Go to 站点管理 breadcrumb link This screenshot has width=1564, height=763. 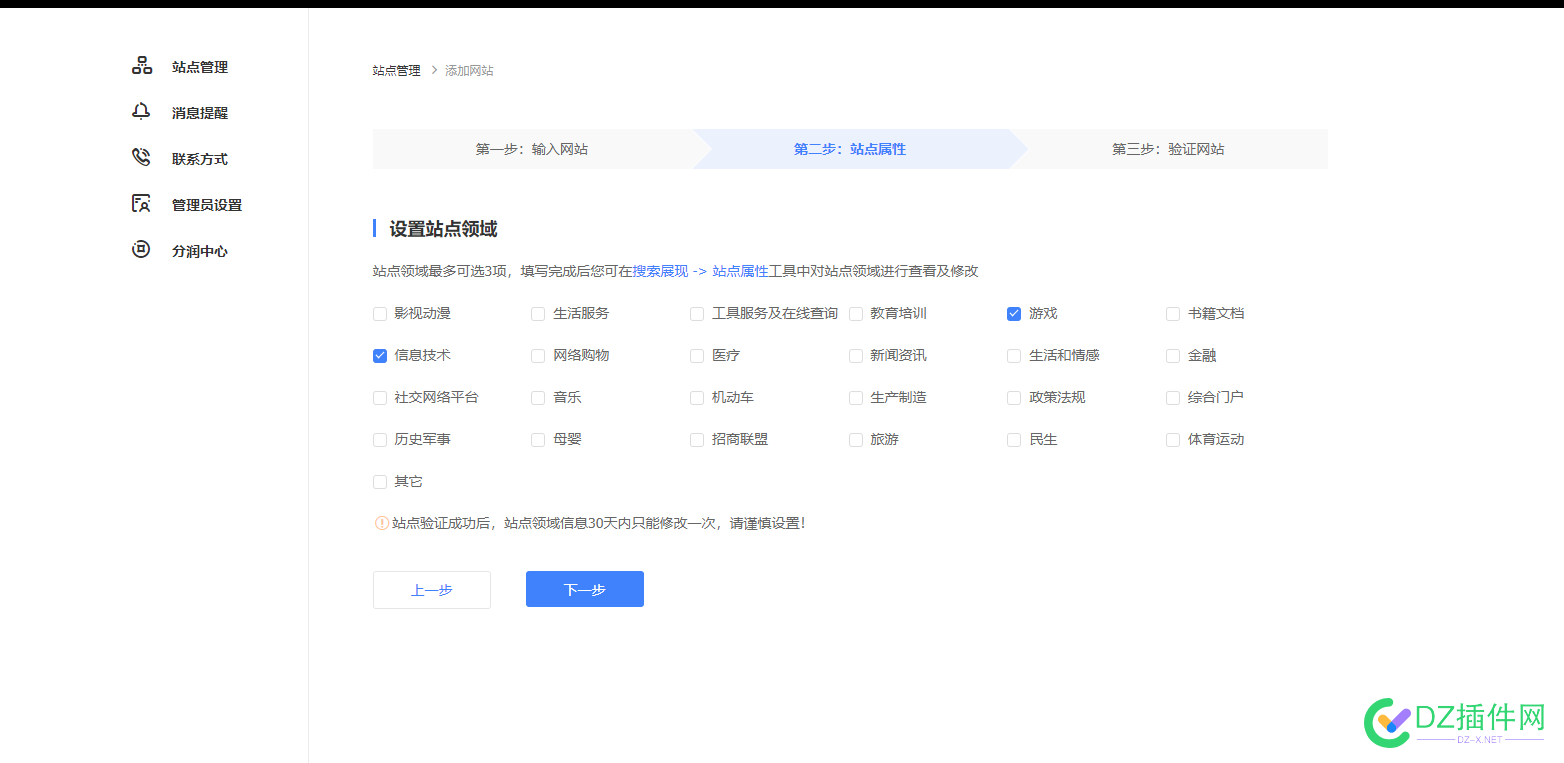(x=397, y=71)
